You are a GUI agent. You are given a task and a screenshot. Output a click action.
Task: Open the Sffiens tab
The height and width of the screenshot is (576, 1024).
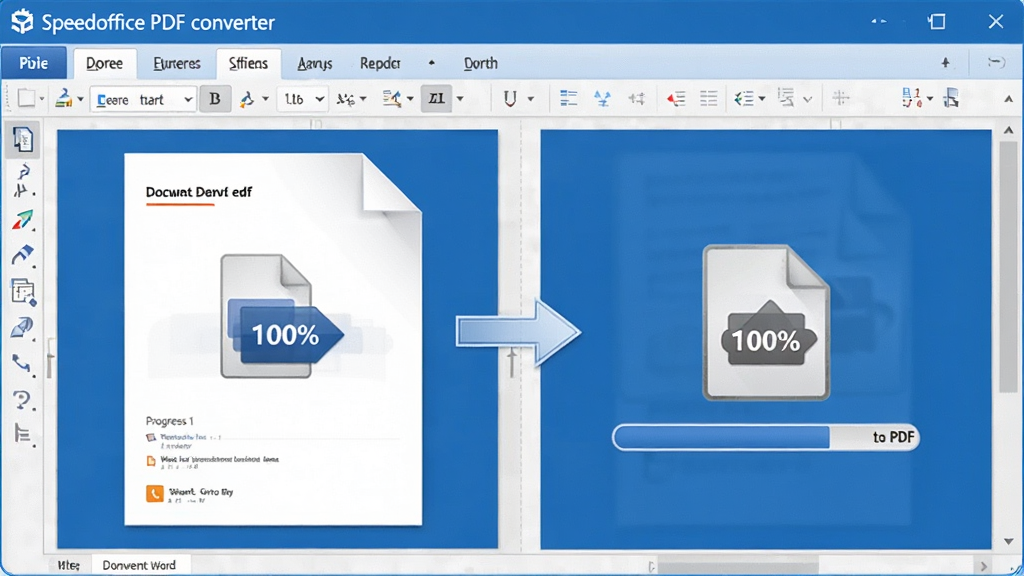(248, 63)
